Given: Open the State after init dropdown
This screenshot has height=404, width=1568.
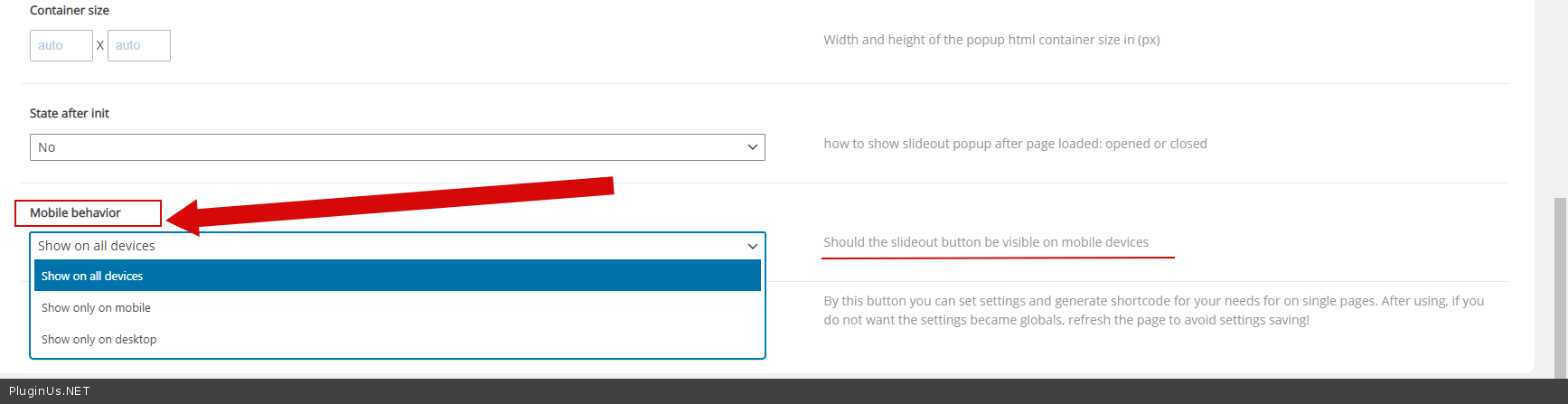Looking at the screenshot, I should tap(397, 147).
